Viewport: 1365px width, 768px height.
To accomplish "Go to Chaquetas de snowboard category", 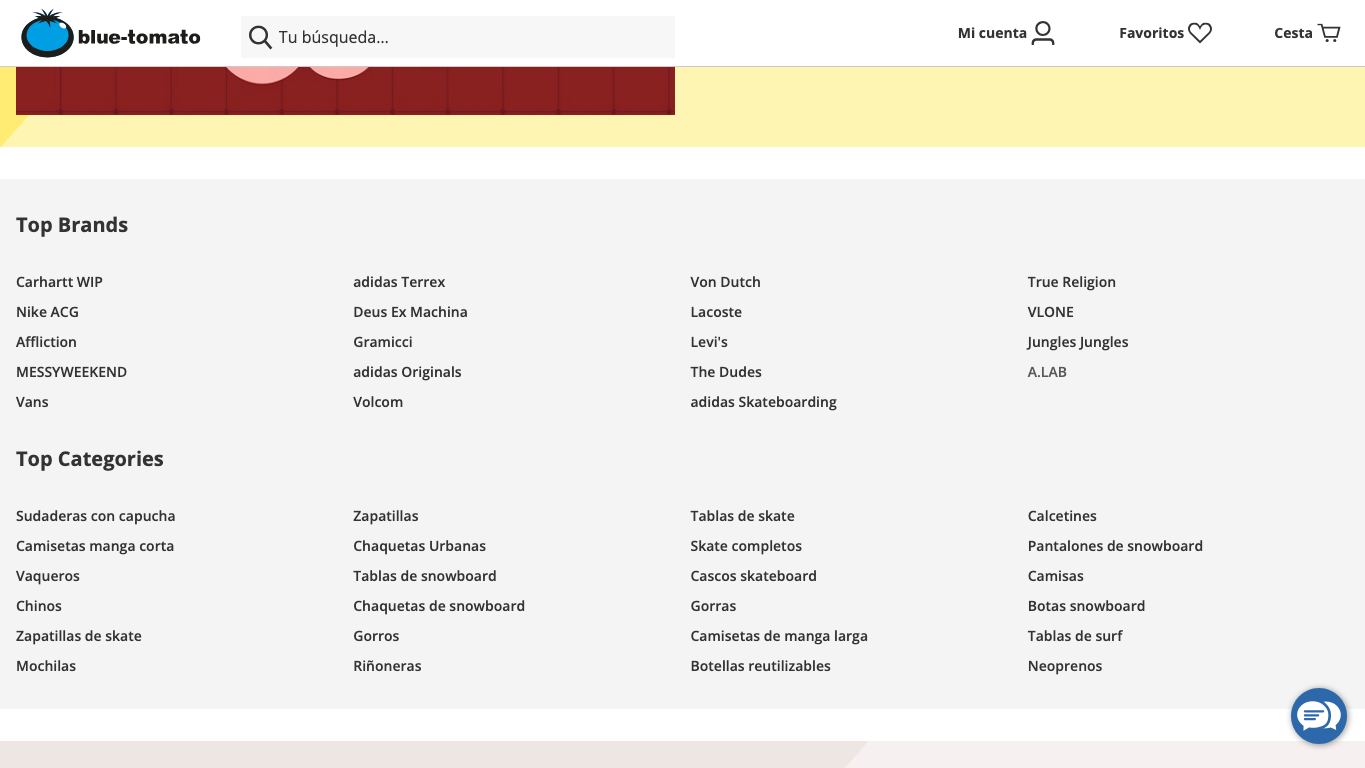I will point(439,606).
